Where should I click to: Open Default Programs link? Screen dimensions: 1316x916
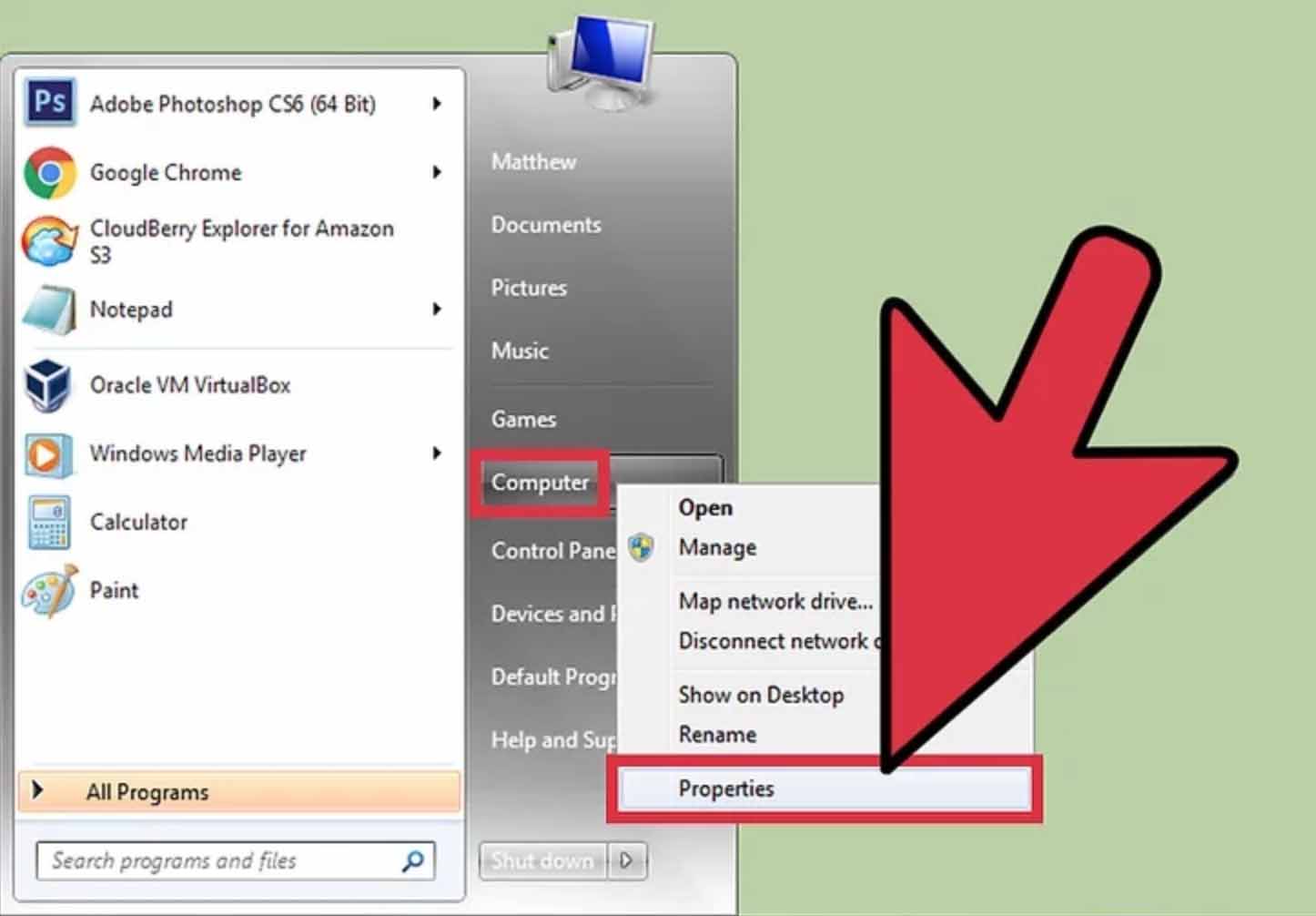click(553, 677)
